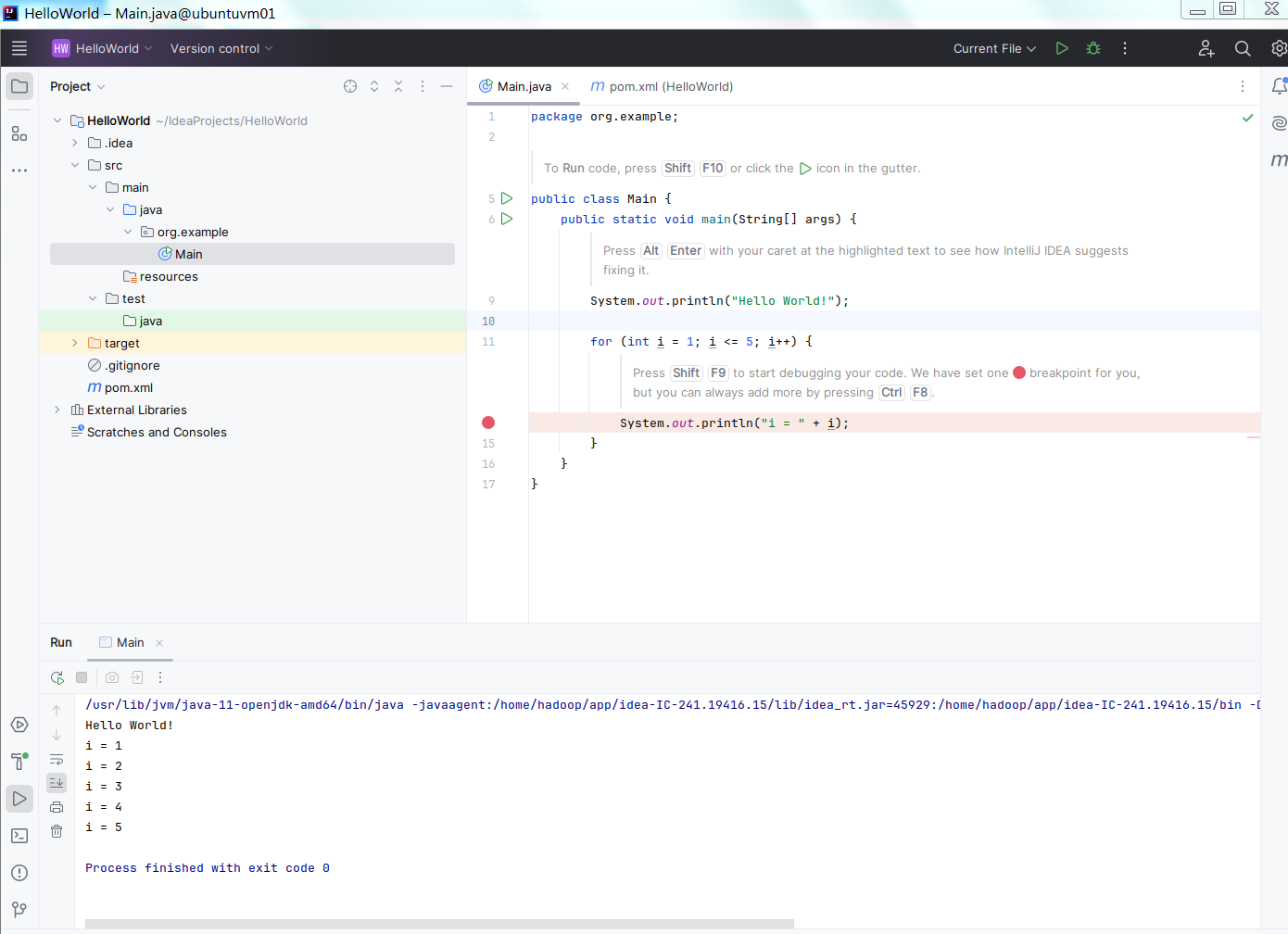This screenshot has height=934, width=1288.
Task: Collapse the org.example package
Action: pos(128,232)
